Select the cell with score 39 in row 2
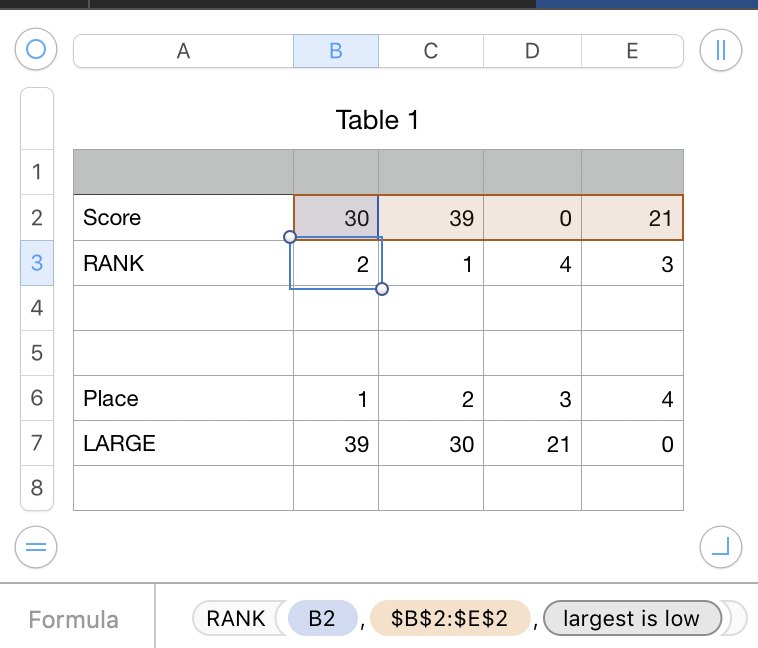This screenshot has height=648, width=758. [x=430, y=218]
